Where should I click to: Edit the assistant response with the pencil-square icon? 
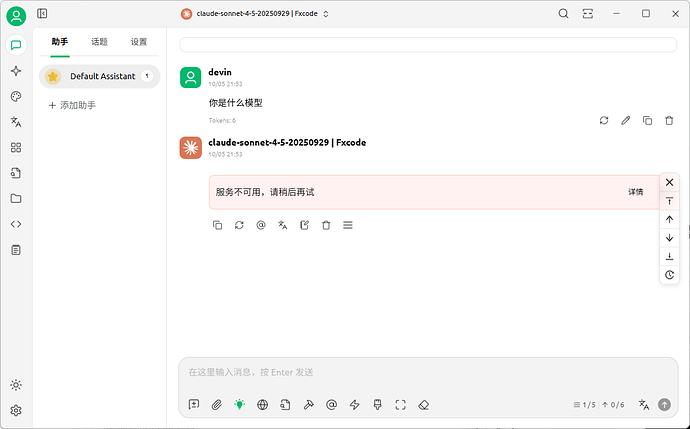coord(305,225)
